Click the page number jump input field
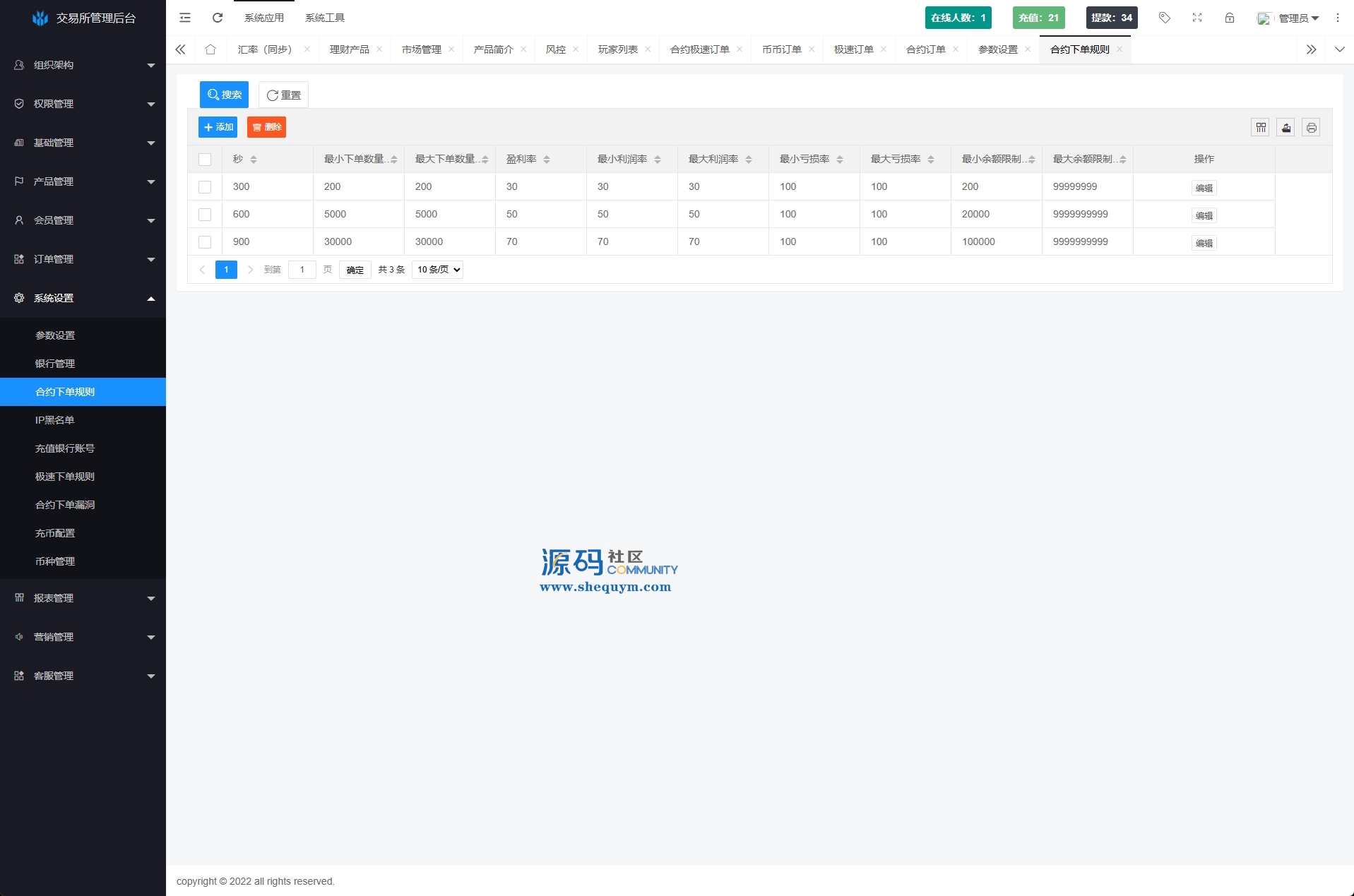Viewport: 1354px width, 896px height. (302, 270)
